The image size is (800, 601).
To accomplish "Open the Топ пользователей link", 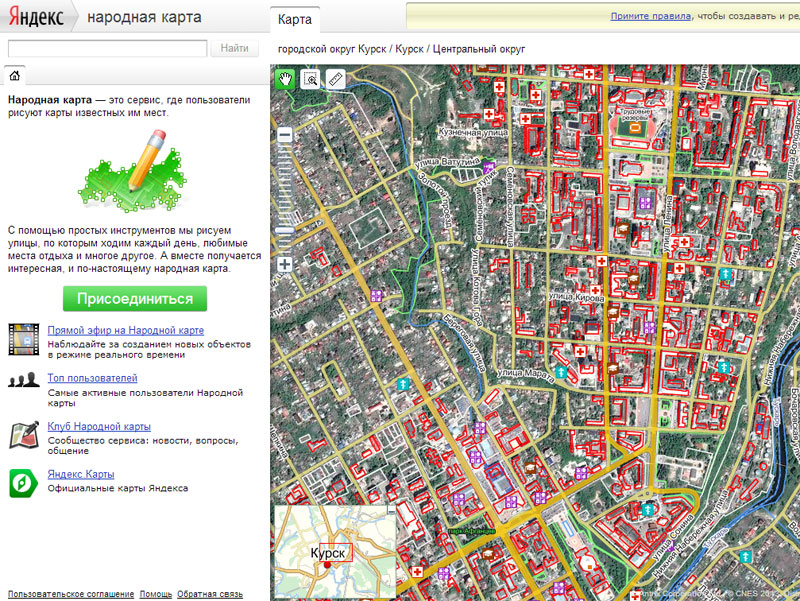I will (92, 378).
